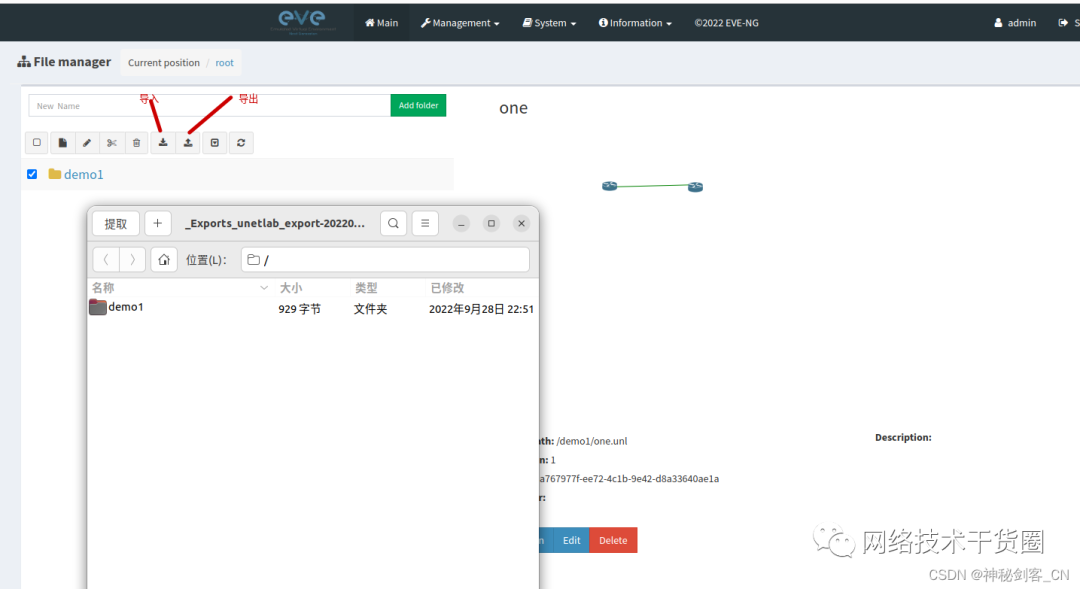Image resolution: width=1080 pixels, height=589 pixels.
Task: Click the refresh file list icon
Action: 241,143
